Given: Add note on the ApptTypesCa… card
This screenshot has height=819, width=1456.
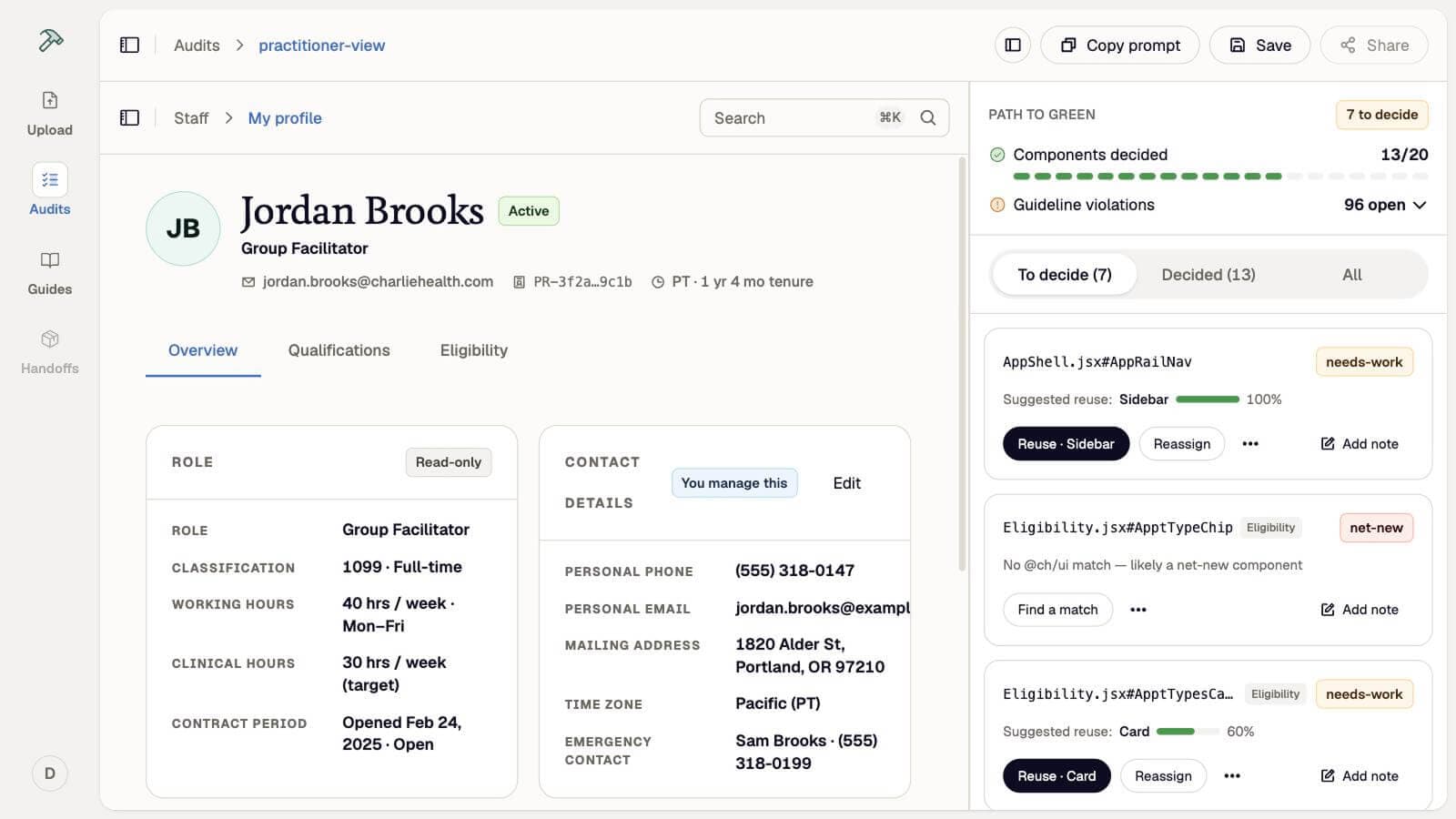Looking at the screenshot, I should (1360, 776).
